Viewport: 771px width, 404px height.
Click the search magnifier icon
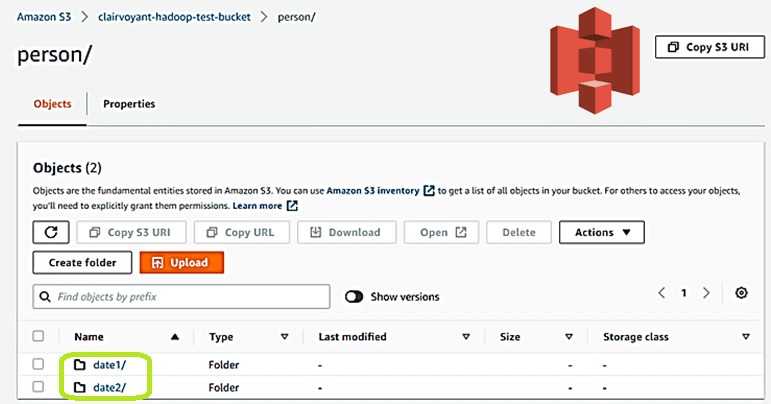45,297
